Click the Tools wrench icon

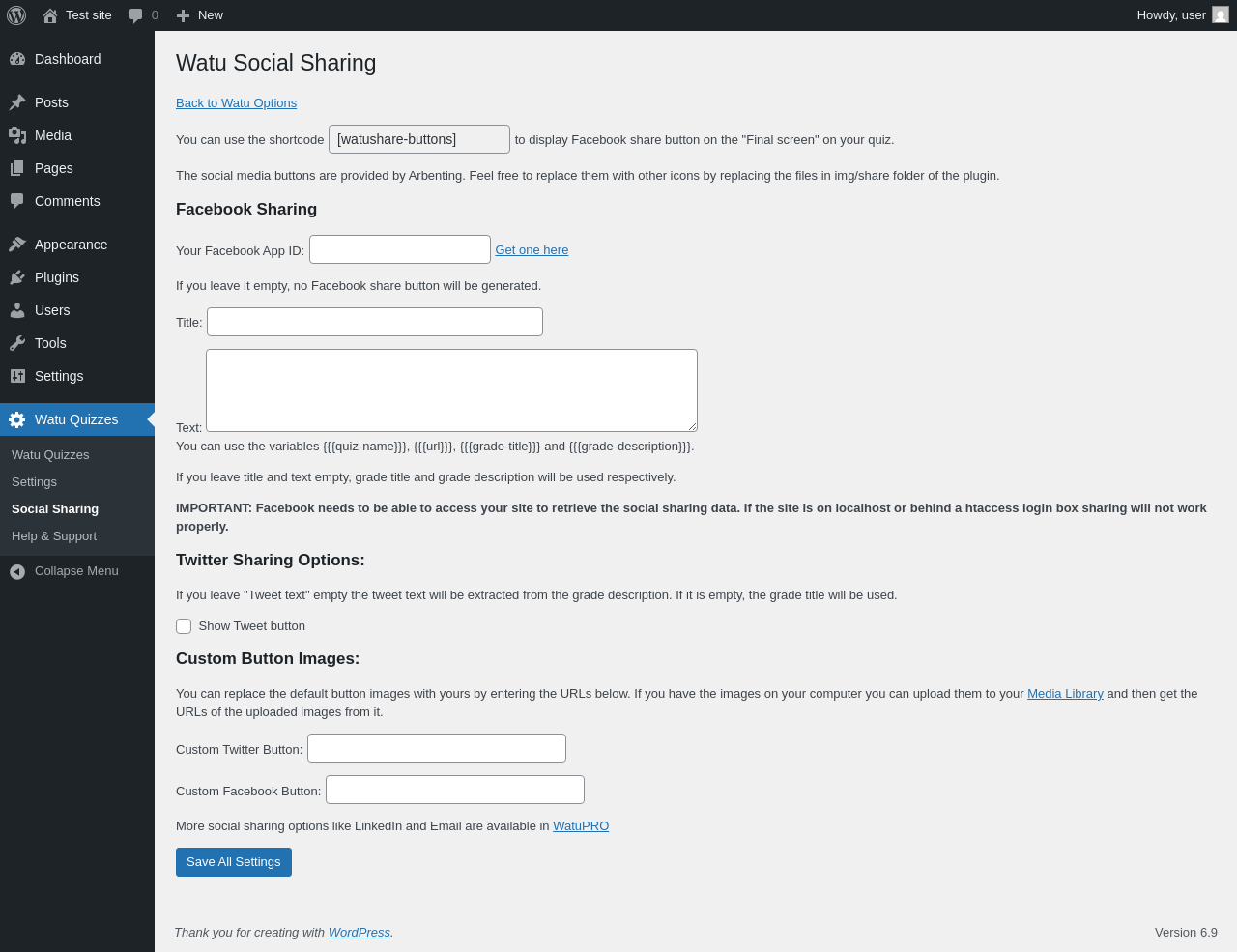click(17, 343)
